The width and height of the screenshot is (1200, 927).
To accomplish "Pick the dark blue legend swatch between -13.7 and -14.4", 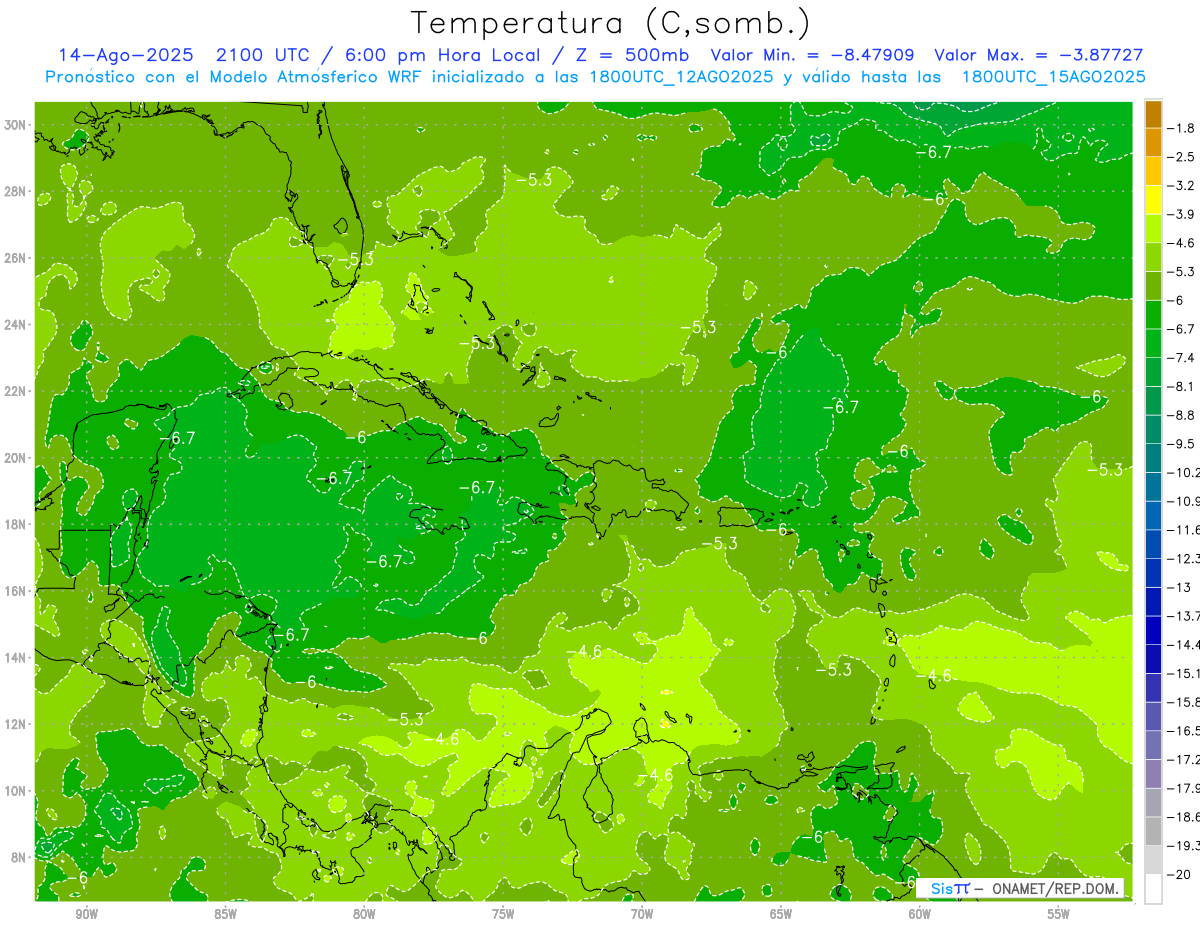I will (1153, 630).
